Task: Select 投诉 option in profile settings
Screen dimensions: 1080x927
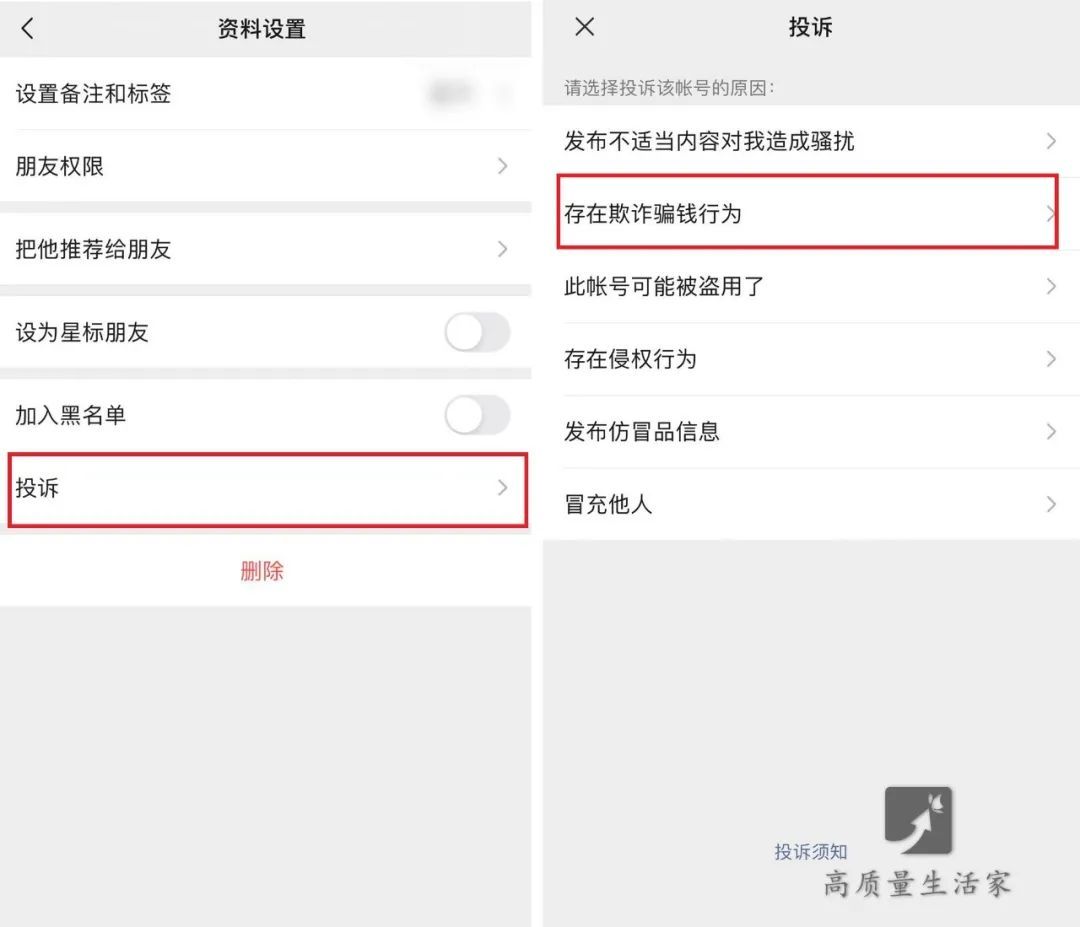Action: [x=268, y=490]
